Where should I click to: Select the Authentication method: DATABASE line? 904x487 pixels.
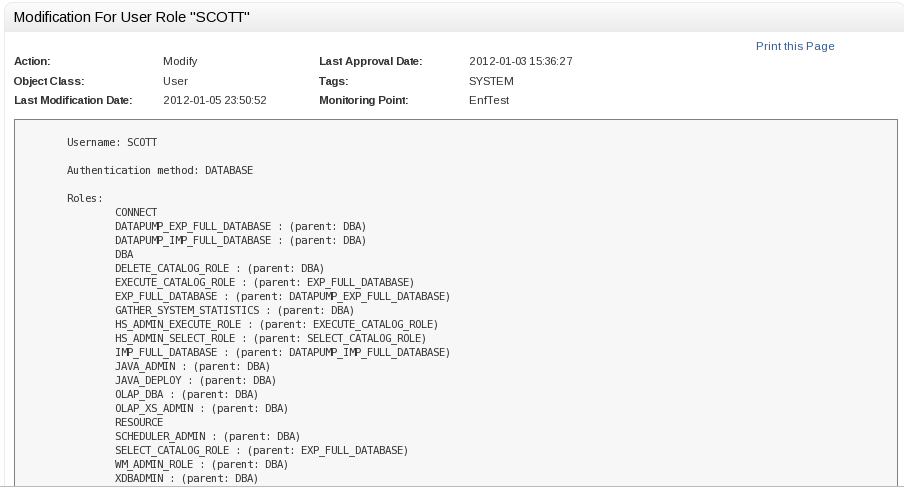(x=160, y=170)
